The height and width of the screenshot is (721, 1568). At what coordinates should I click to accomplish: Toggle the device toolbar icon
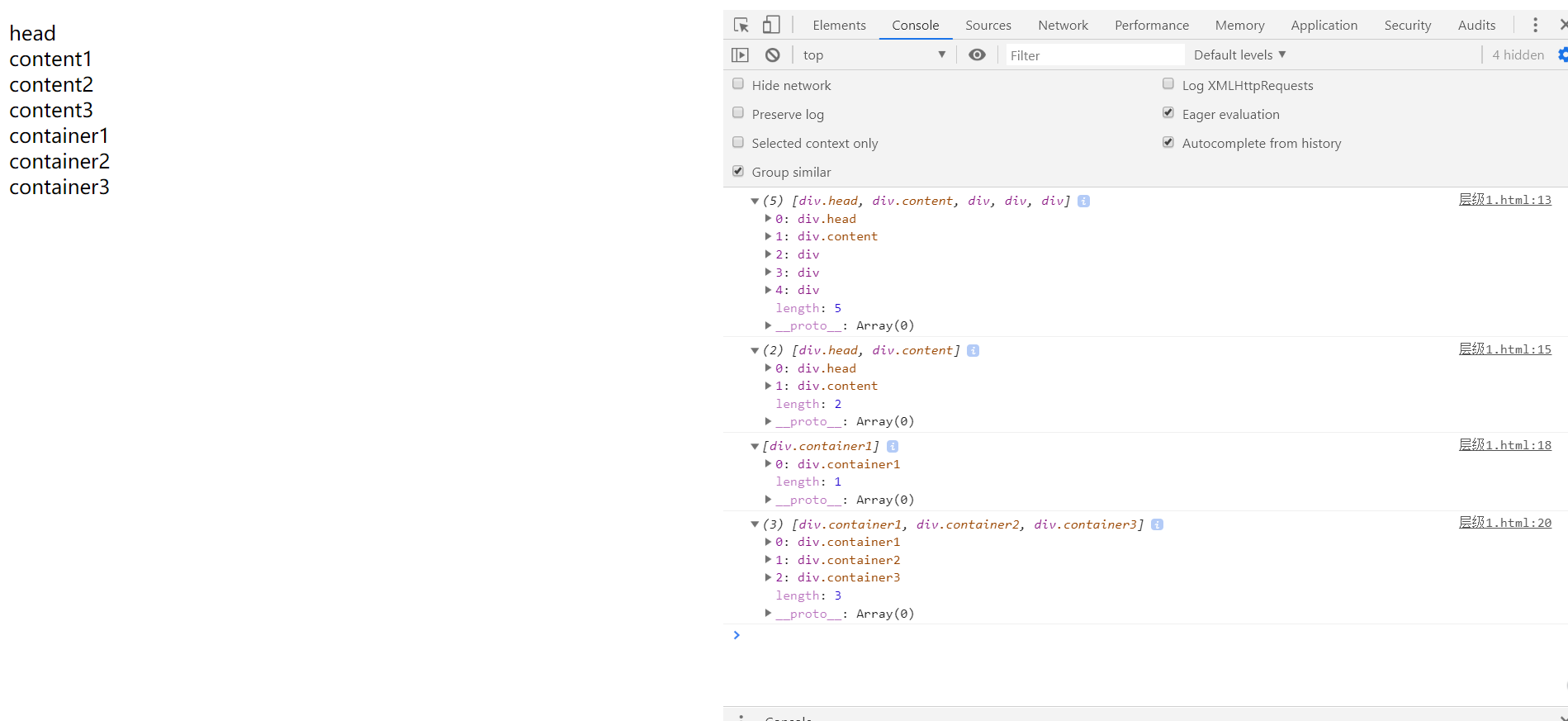coord(771,25)
